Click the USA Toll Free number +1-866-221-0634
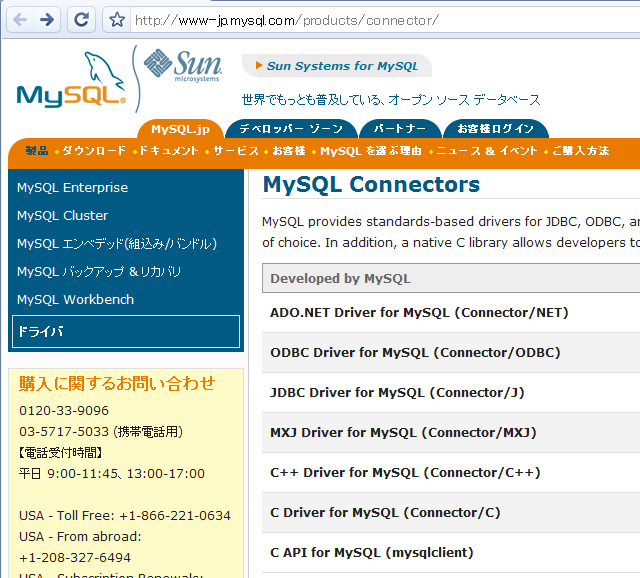The height and width of the screenshot is (578, 640). (x=175, y=516)
